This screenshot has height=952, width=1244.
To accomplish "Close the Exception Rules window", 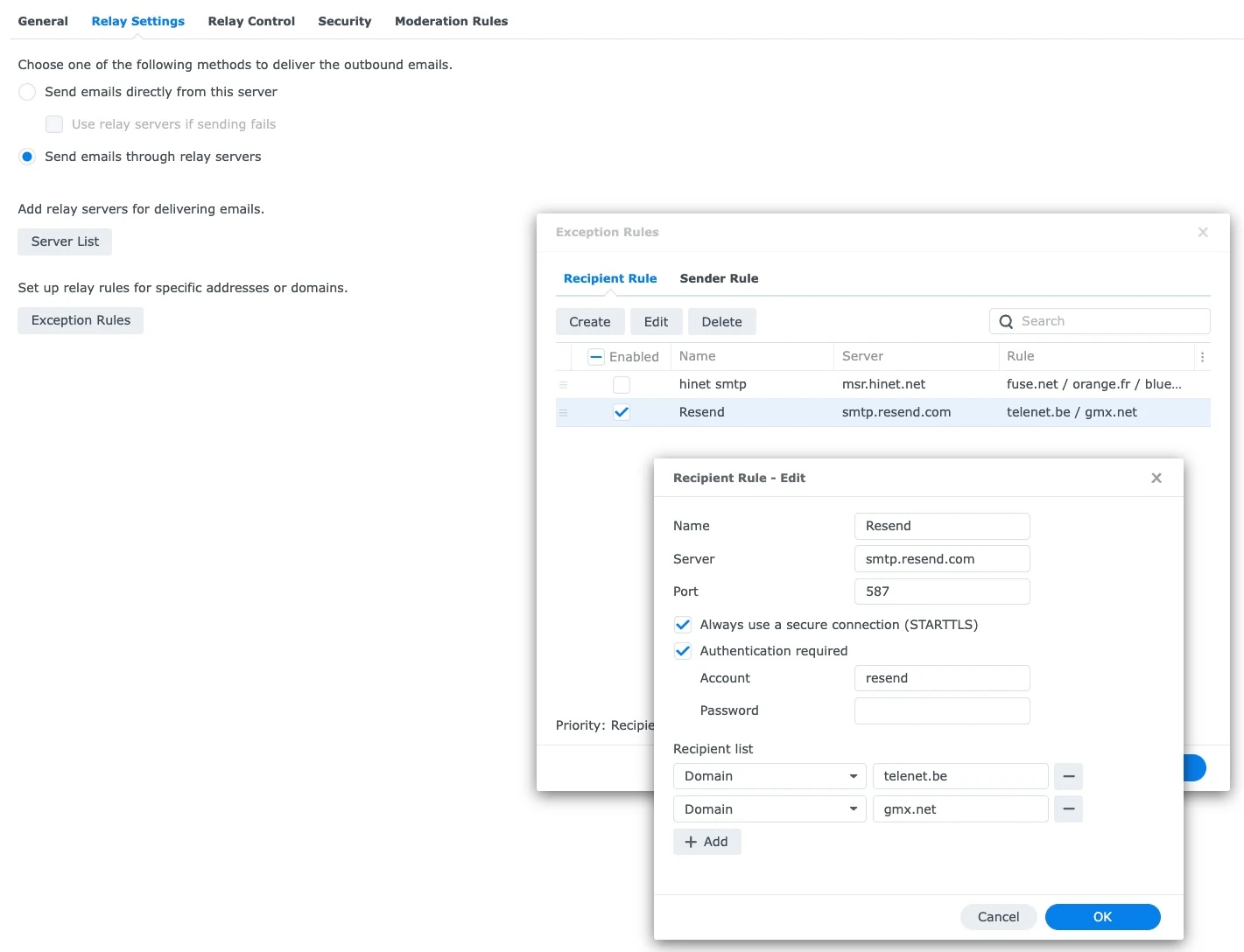I will click(x=1203, y=232).
